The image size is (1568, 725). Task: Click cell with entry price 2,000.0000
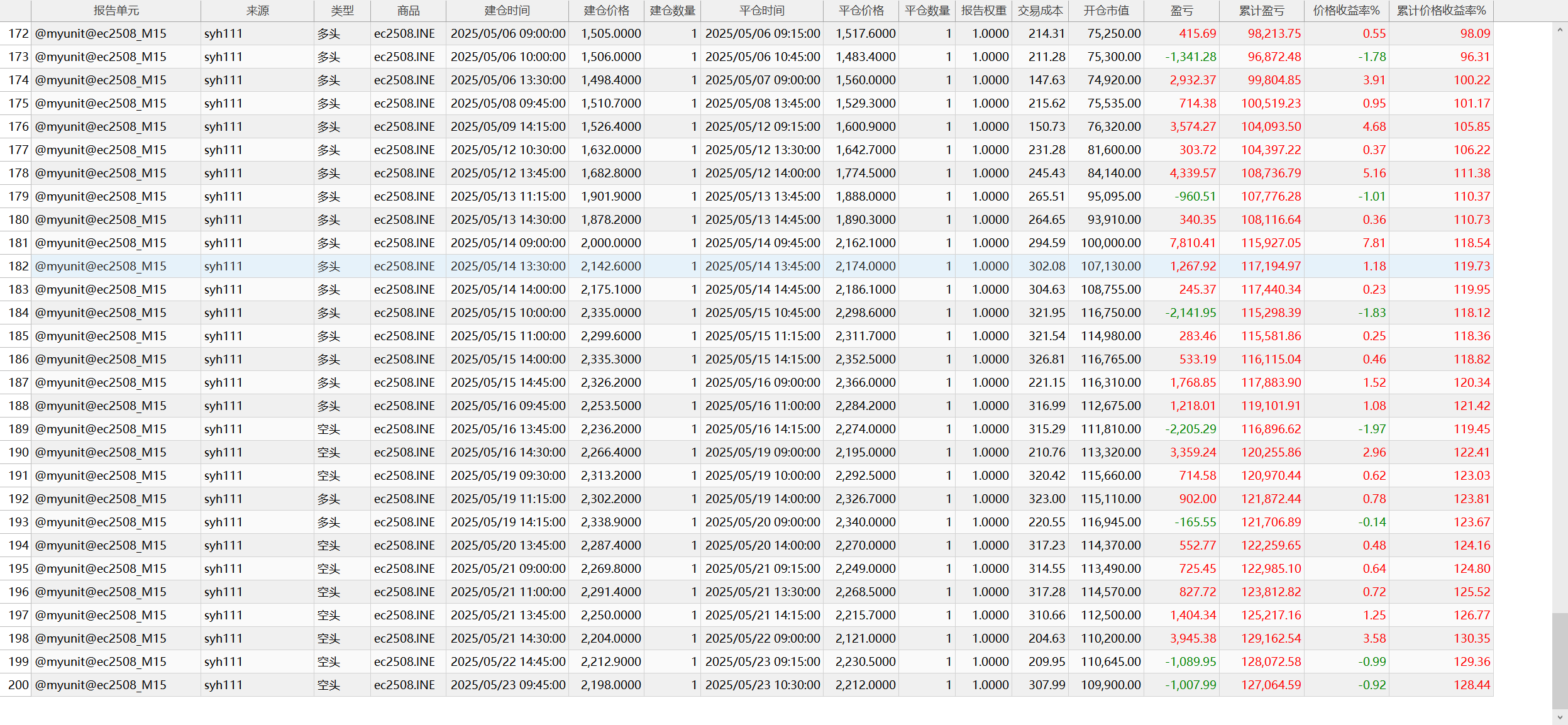[x=610, y=243]
